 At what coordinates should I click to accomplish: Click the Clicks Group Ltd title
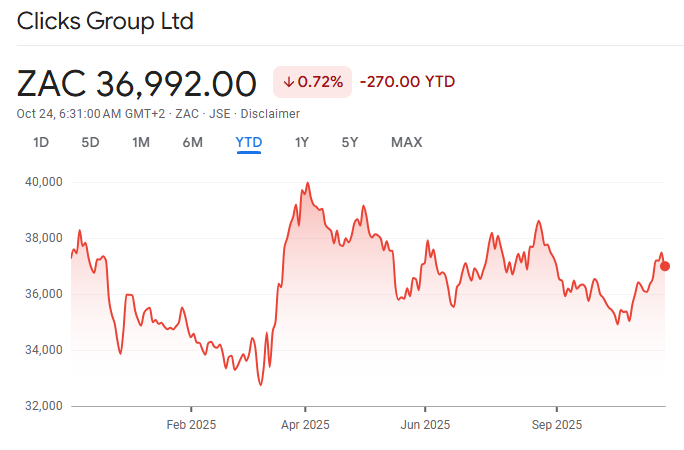coord(105,21)
